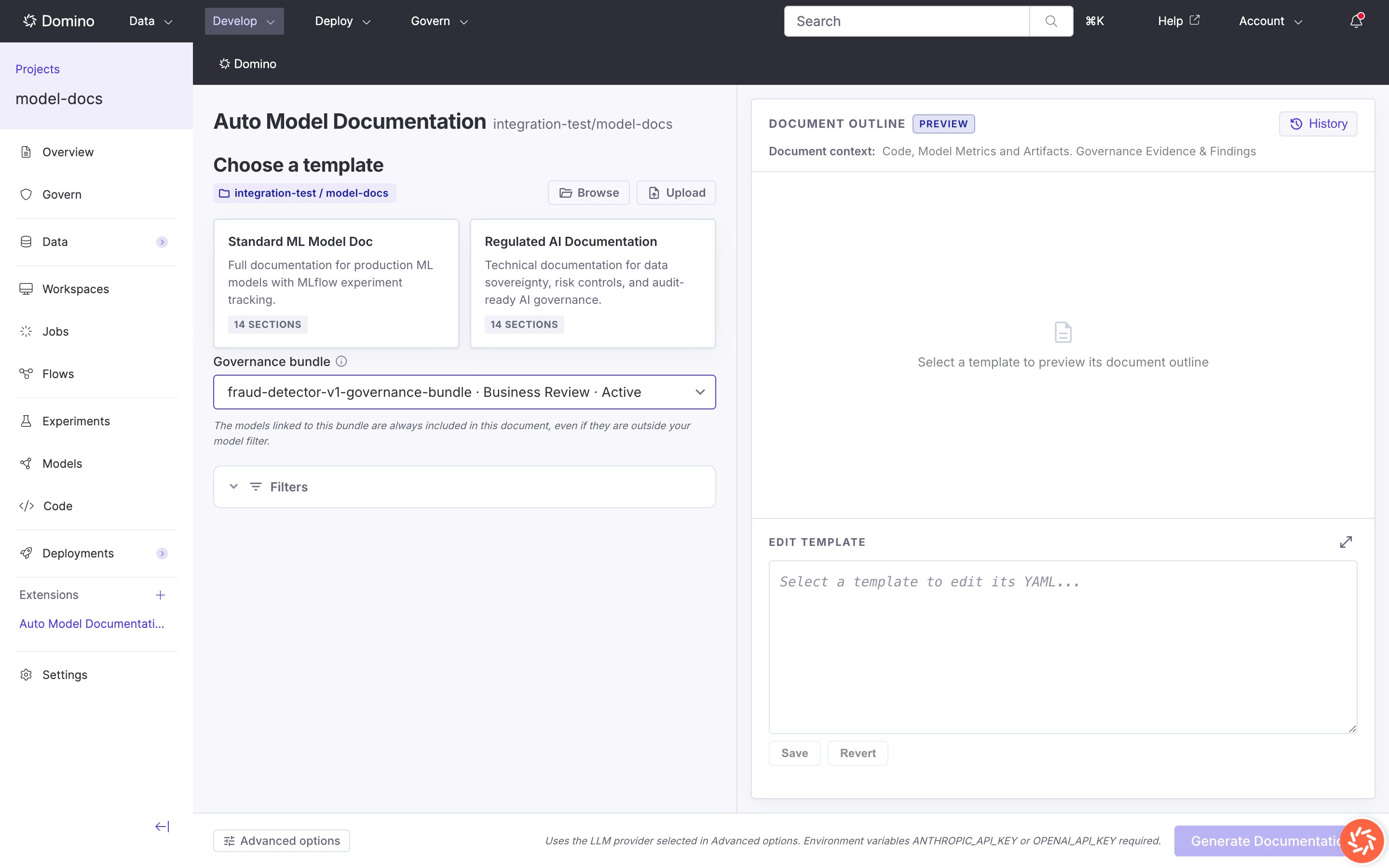
Task: Open the Develop top menu
Action: click(244, 21)
